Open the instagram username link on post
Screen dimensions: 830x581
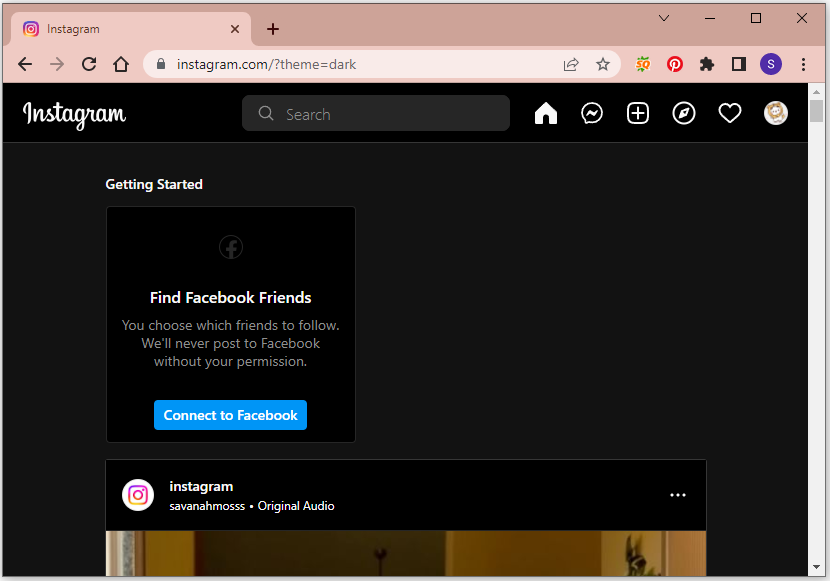(x=201, y=486)
